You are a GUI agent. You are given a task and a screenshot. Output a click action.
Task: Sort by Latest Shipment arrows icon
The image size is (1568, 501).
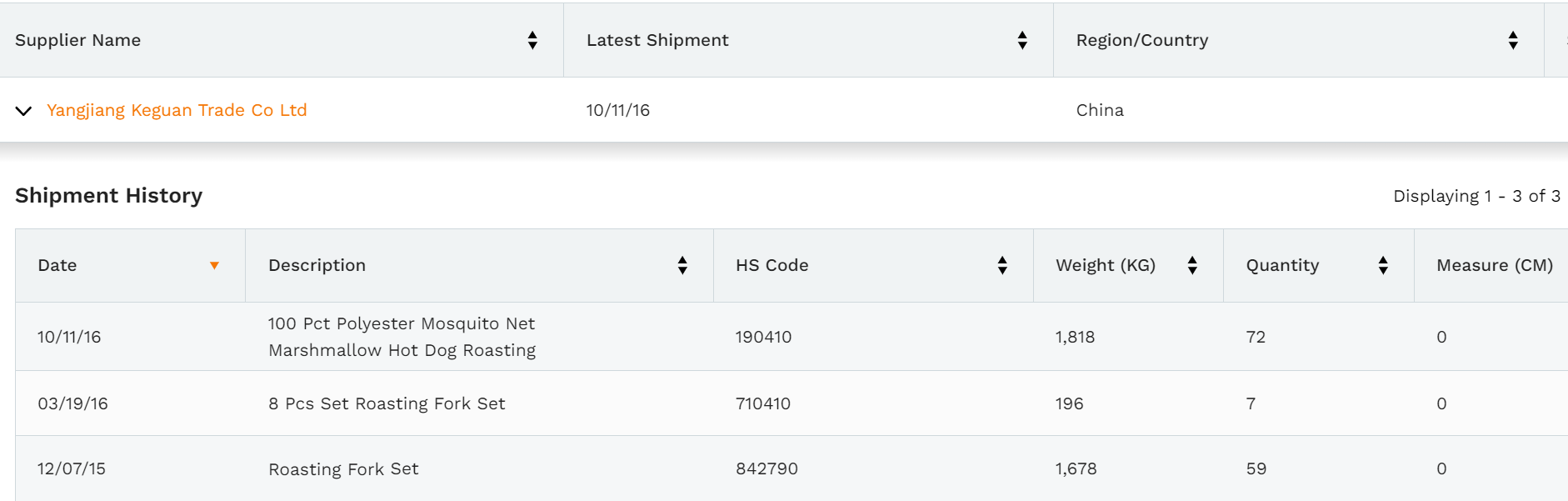pos(1022,40)
